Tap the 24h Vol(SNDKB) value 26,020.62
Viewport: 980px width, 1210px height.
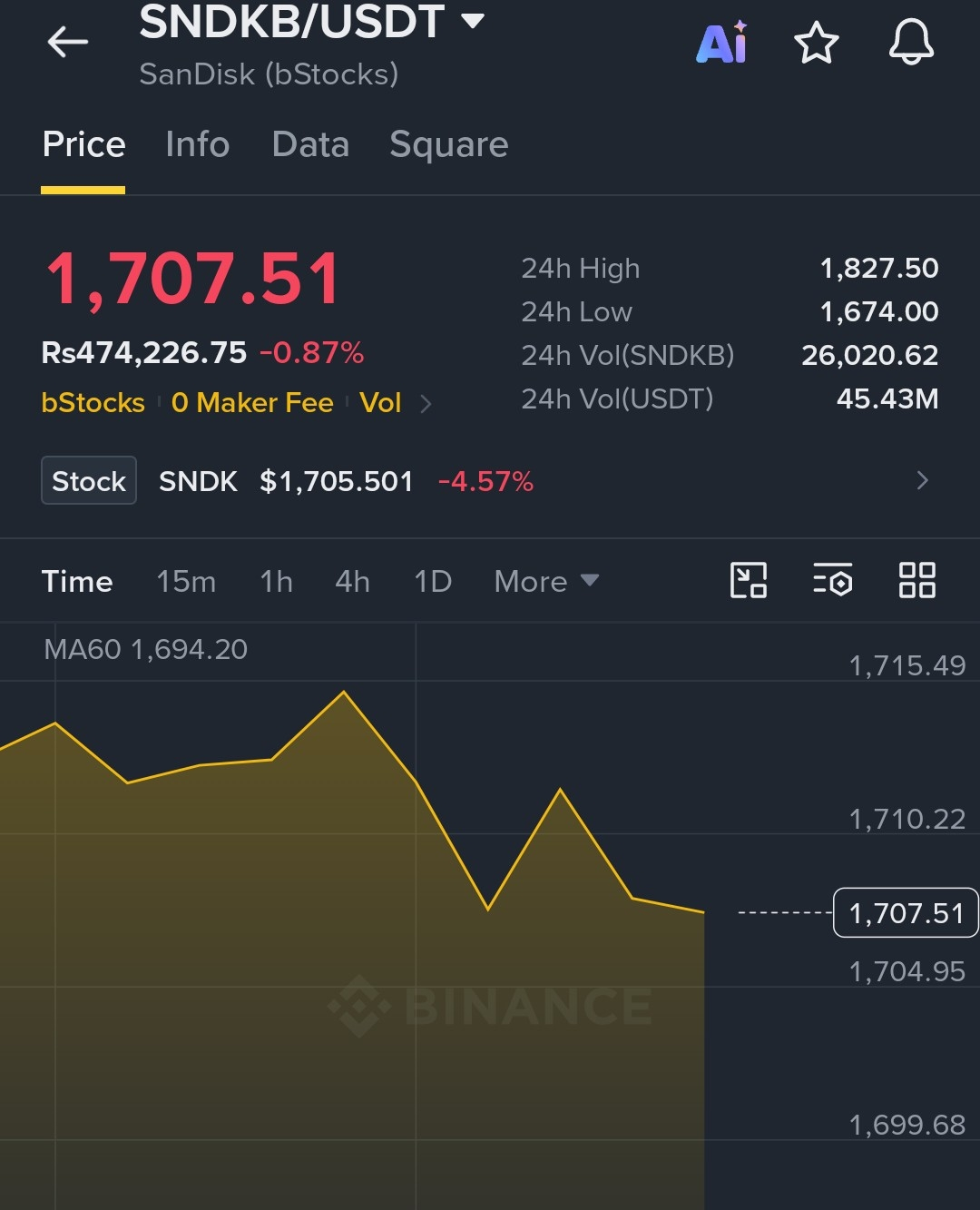click(870, 355)
